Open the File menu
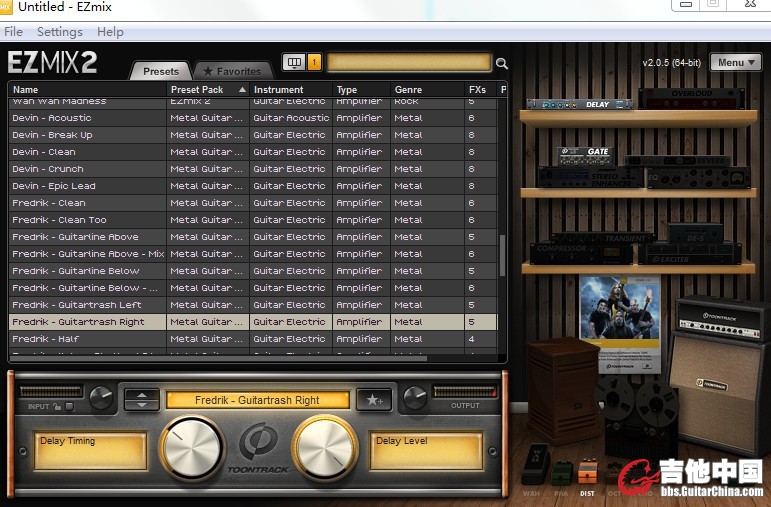Image resolution: width=771 pixels, height=507 pixels. 13,32
